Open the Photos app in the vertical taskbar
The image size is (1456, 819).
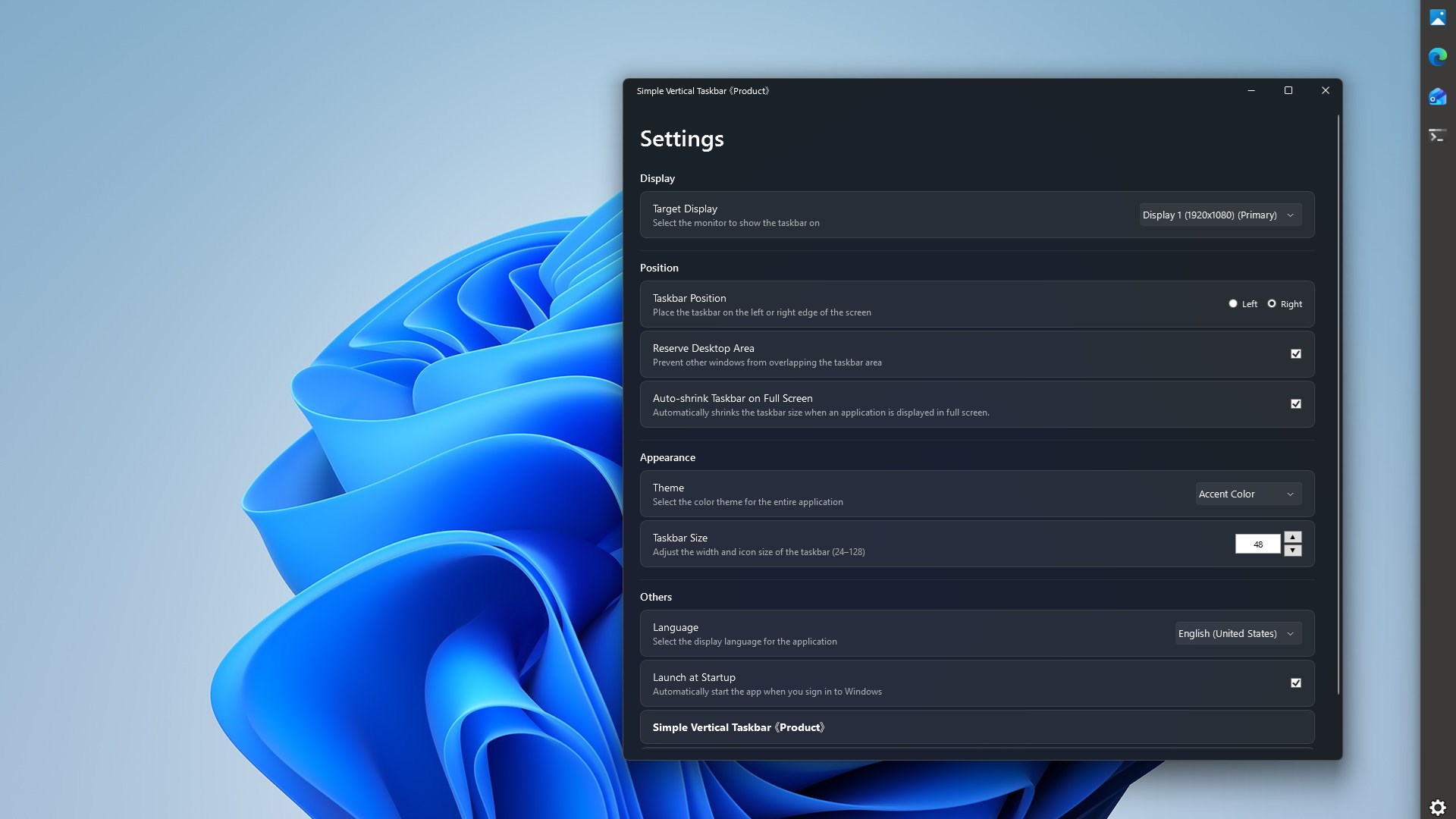tap(1438, 17)
